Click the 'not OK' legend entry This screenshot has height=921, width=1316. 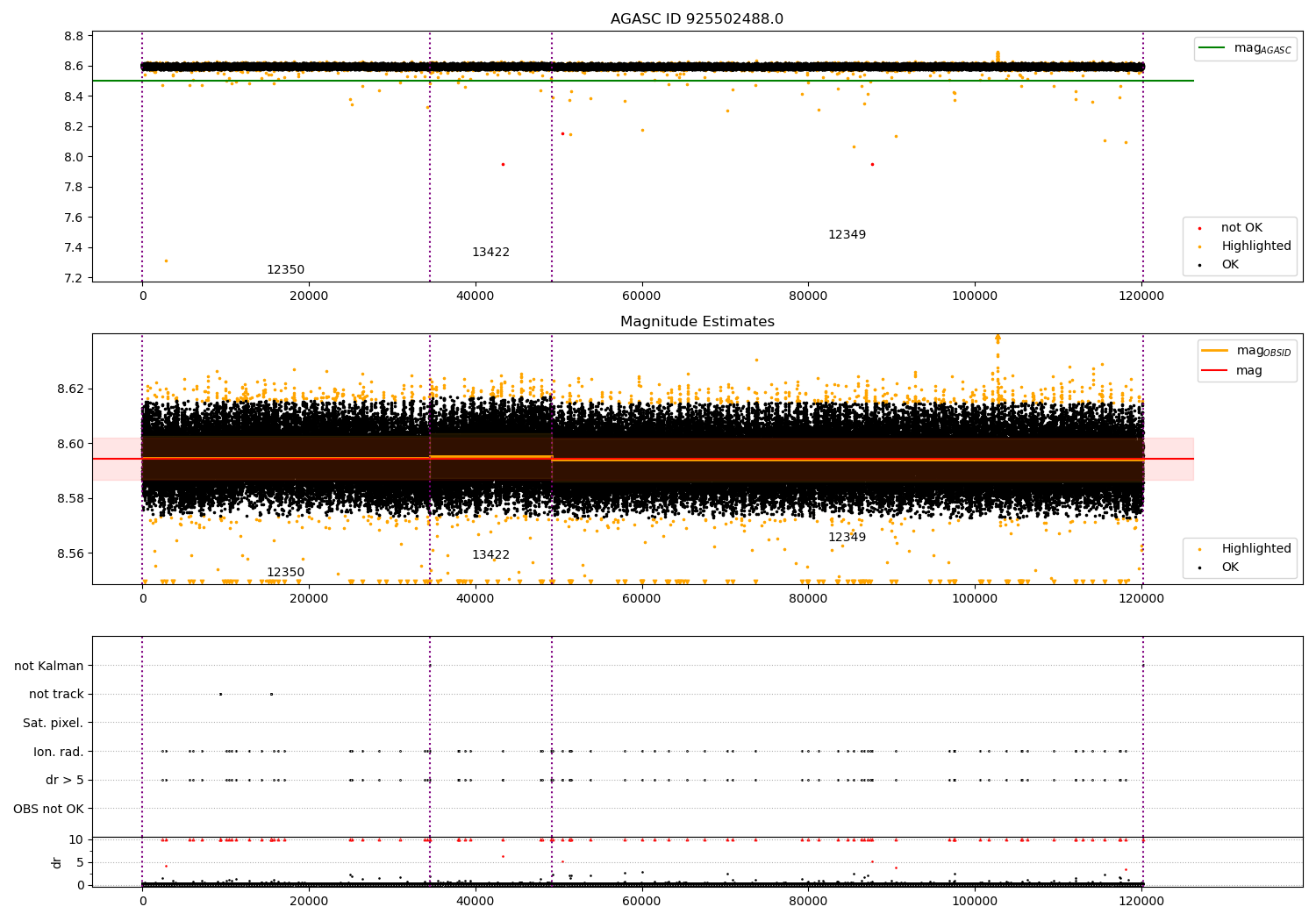point(1241,228)
